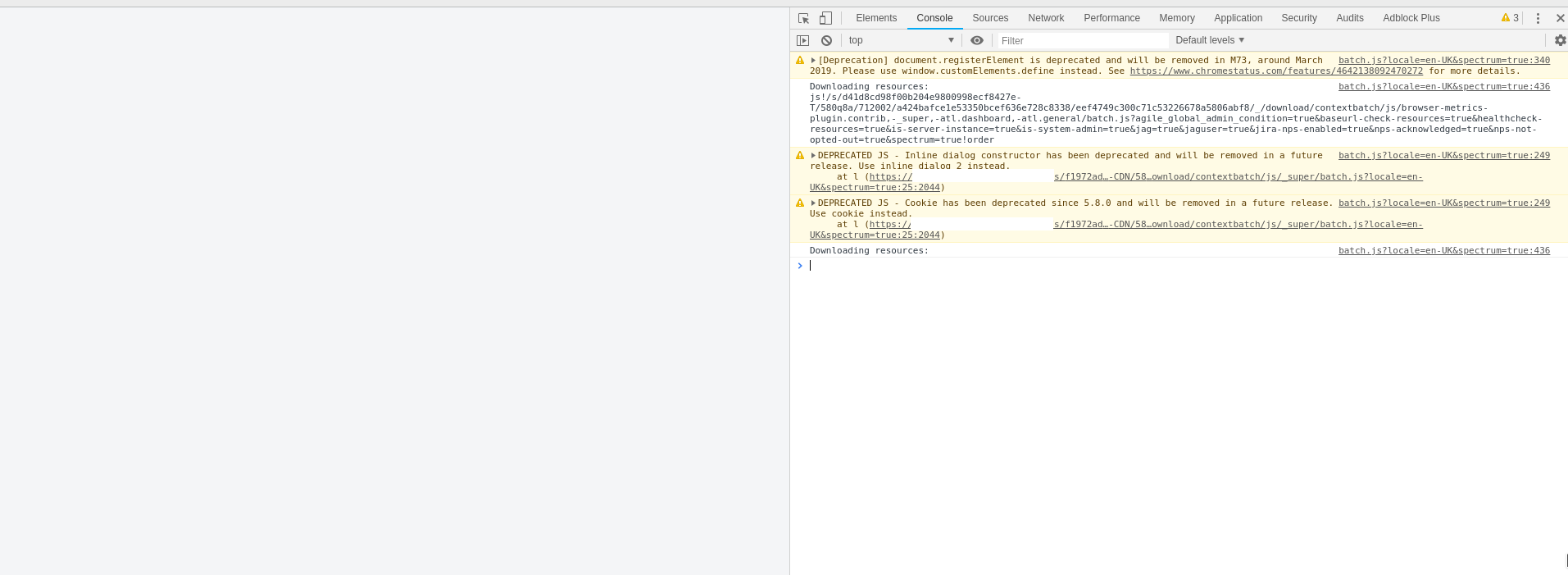This screenshot has width=1568, height=575.
Task: Open batch.js:249 link on Inline dialog warning
Action: coord(1444,156)
